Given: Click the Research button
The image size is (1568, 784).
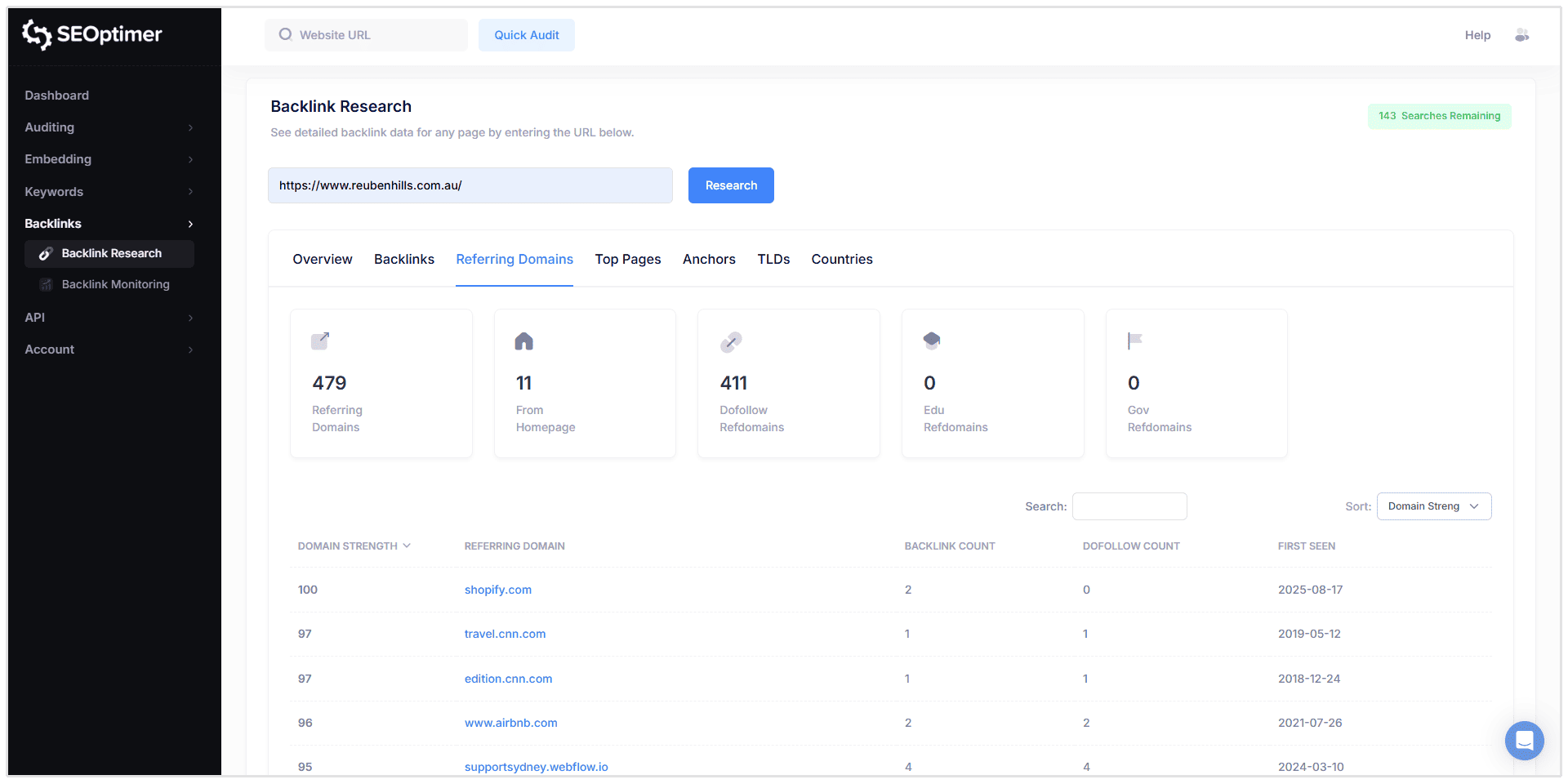Looking at the screenshot, I should coord(730,185).
